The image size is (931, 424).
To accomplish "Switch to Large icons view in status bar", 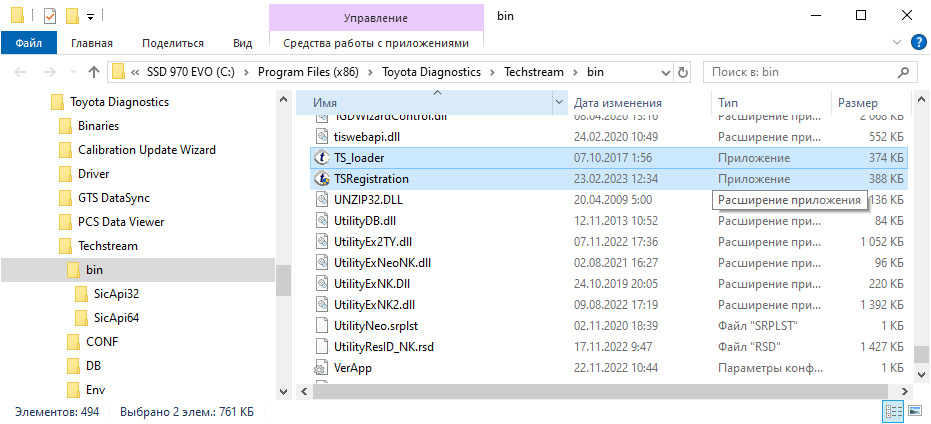I will pos(914,411).
